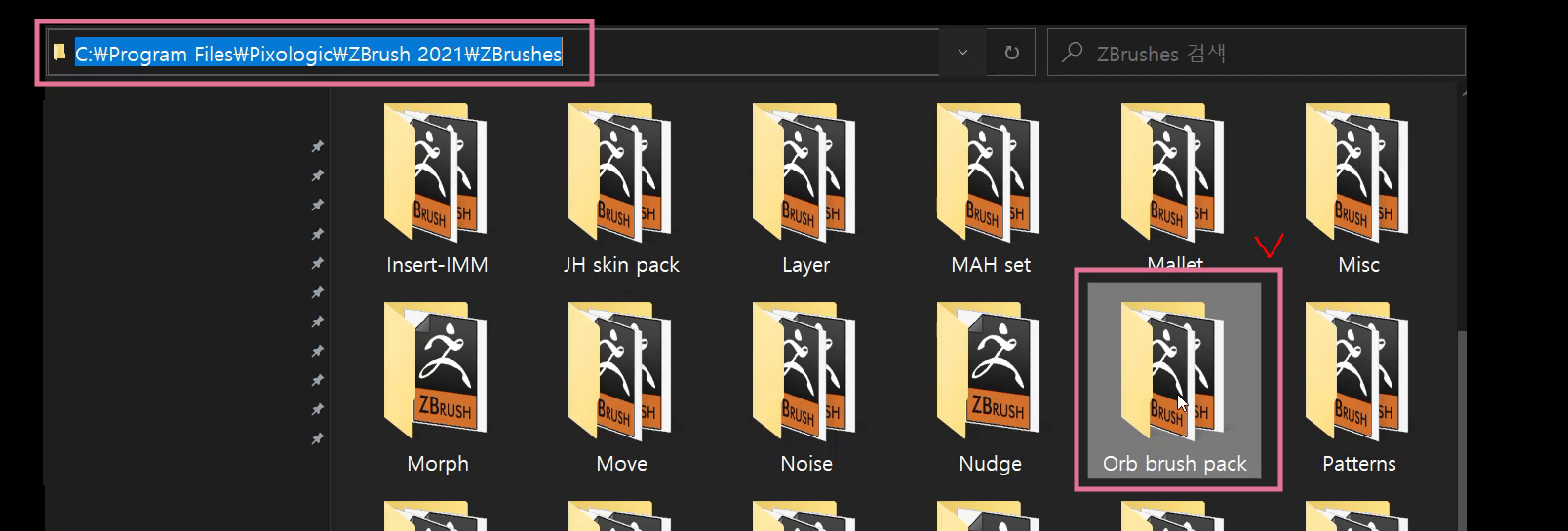Click the "Noise" folder name label

tap(806, 464)
